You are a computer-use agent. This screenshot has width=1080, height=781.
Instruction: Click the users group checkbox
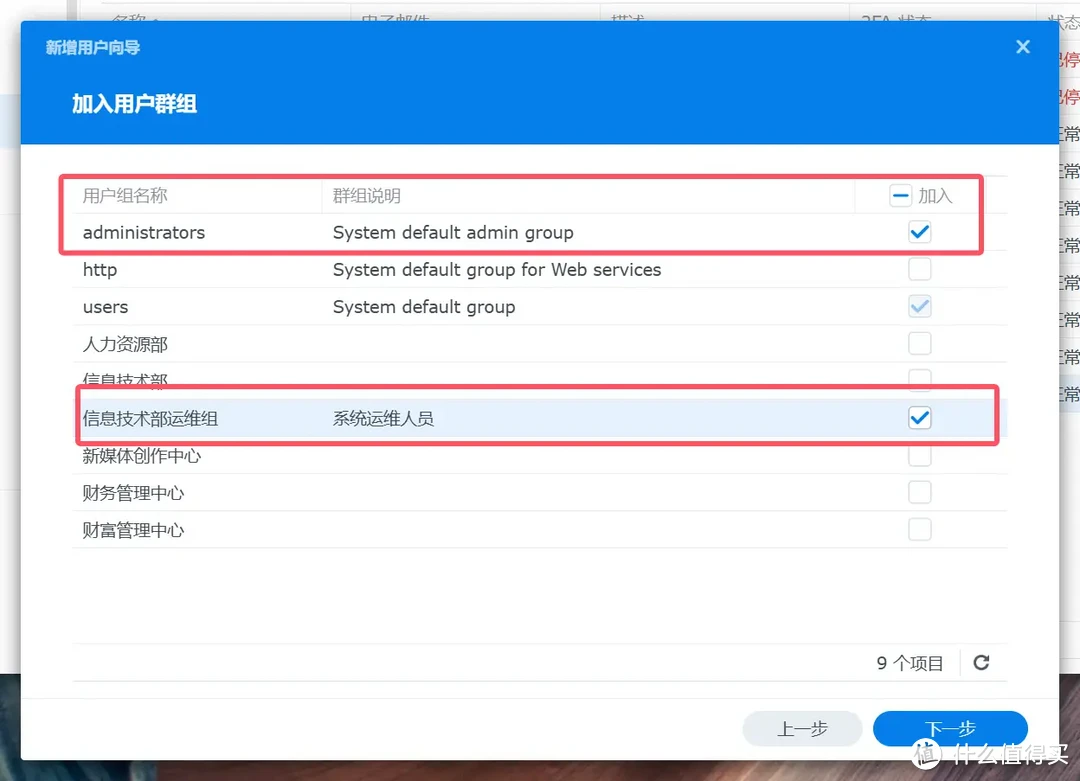tap(919, 306)
